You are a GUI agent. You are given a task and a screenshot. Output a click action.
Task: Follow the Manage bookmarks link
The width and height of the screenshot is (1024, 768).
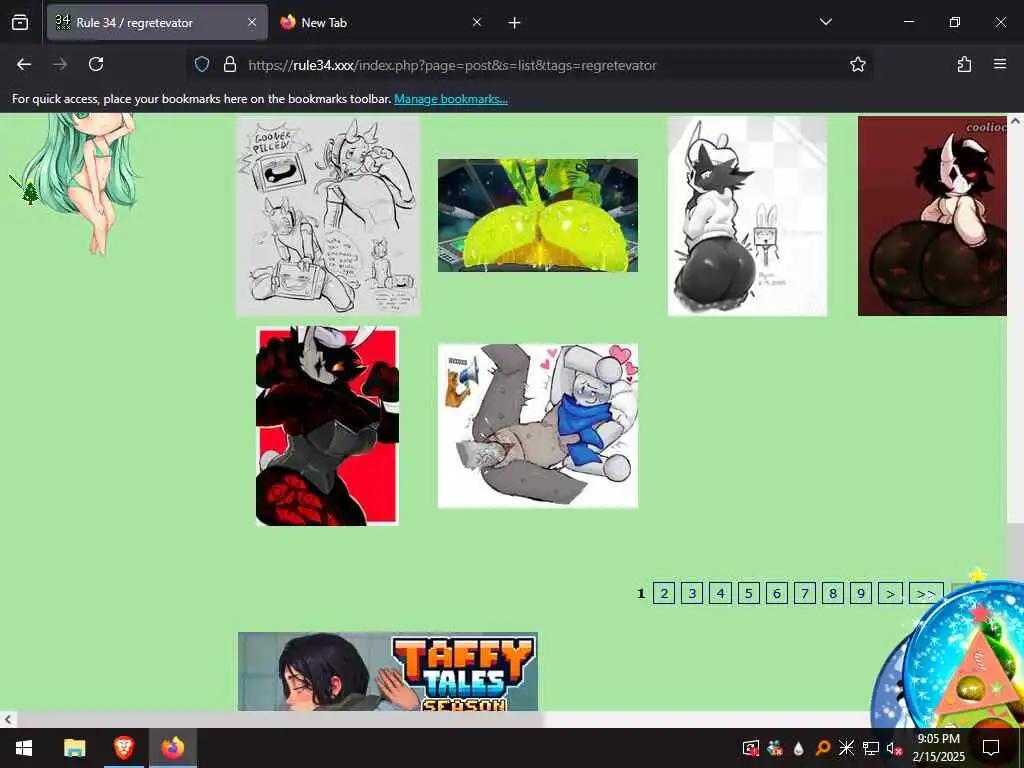click(x=451, y=99)
